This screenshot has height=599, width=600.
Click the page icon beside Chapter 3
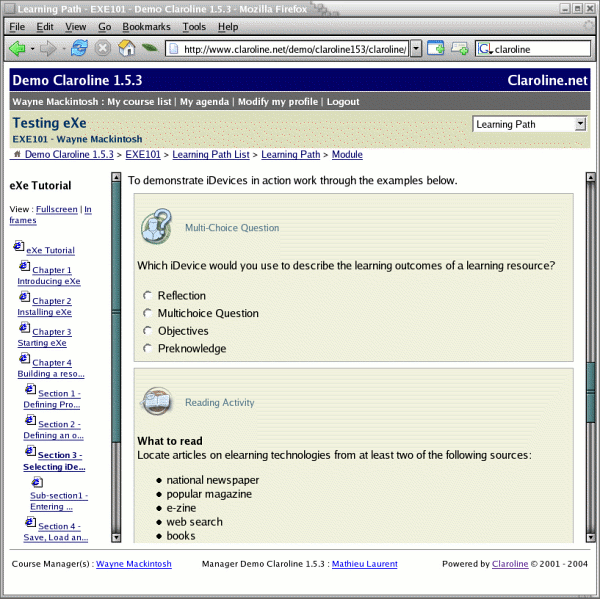click(24, 328)
